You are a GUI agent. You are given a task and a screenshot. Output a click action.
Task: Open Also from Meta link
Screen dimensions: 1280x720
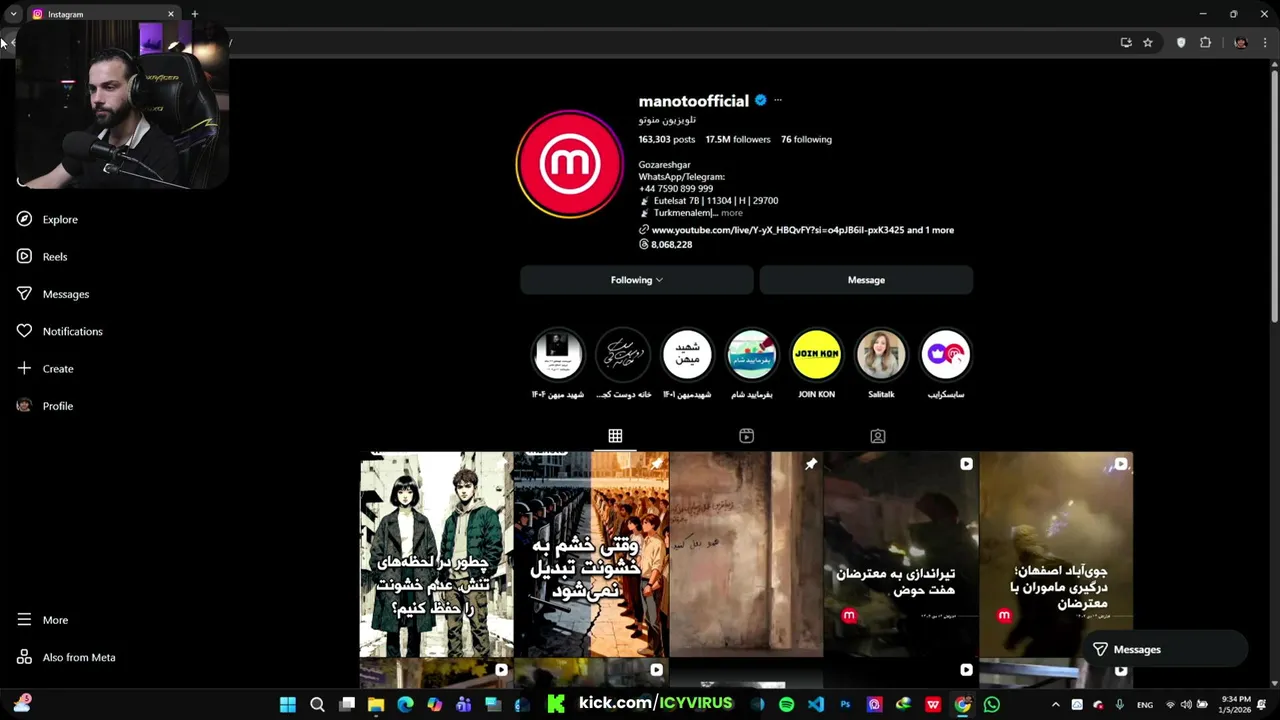66,657
